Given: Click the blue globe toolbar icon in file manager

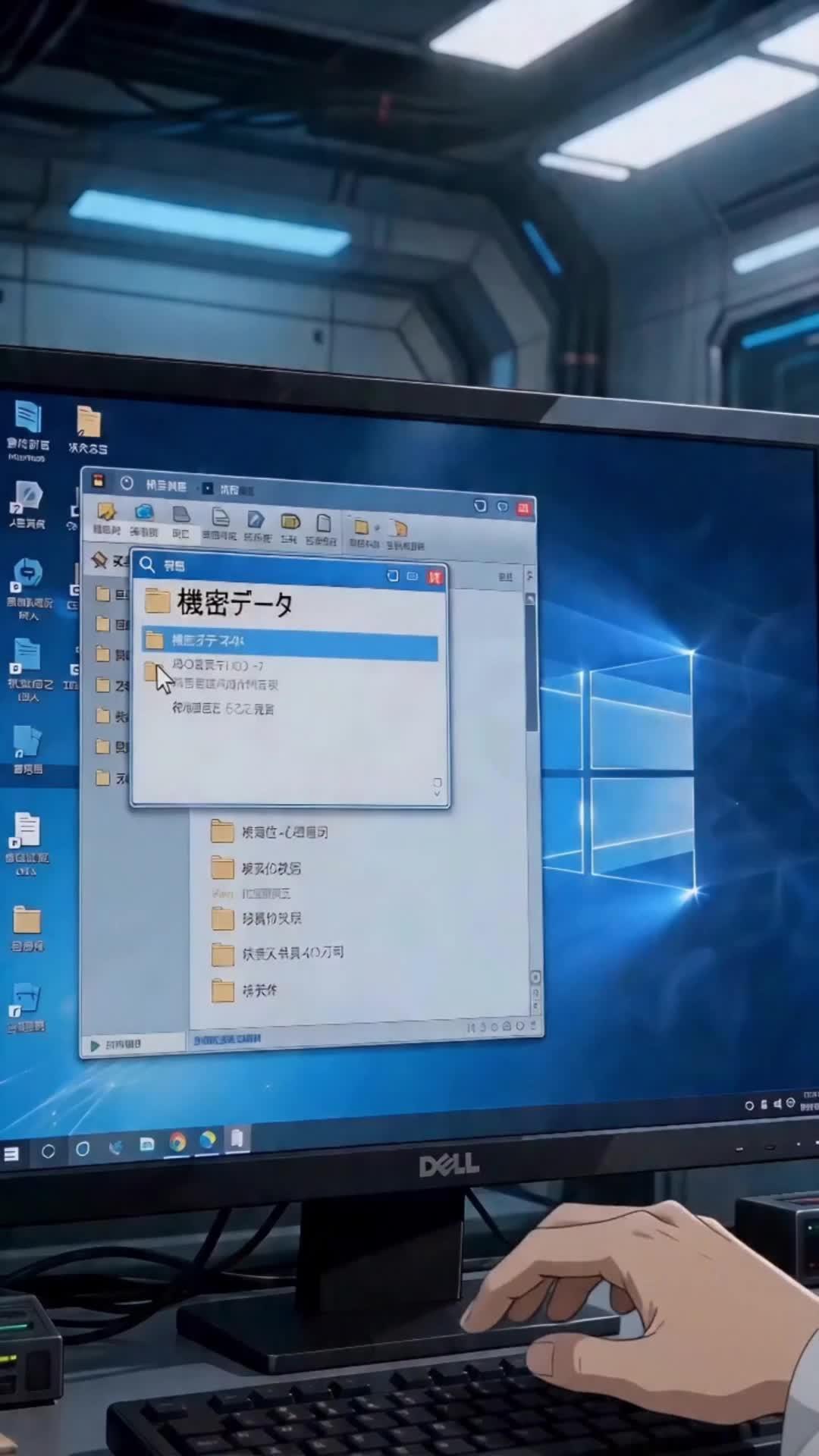Looking at the screenshot, I should [x=144, y=512].
